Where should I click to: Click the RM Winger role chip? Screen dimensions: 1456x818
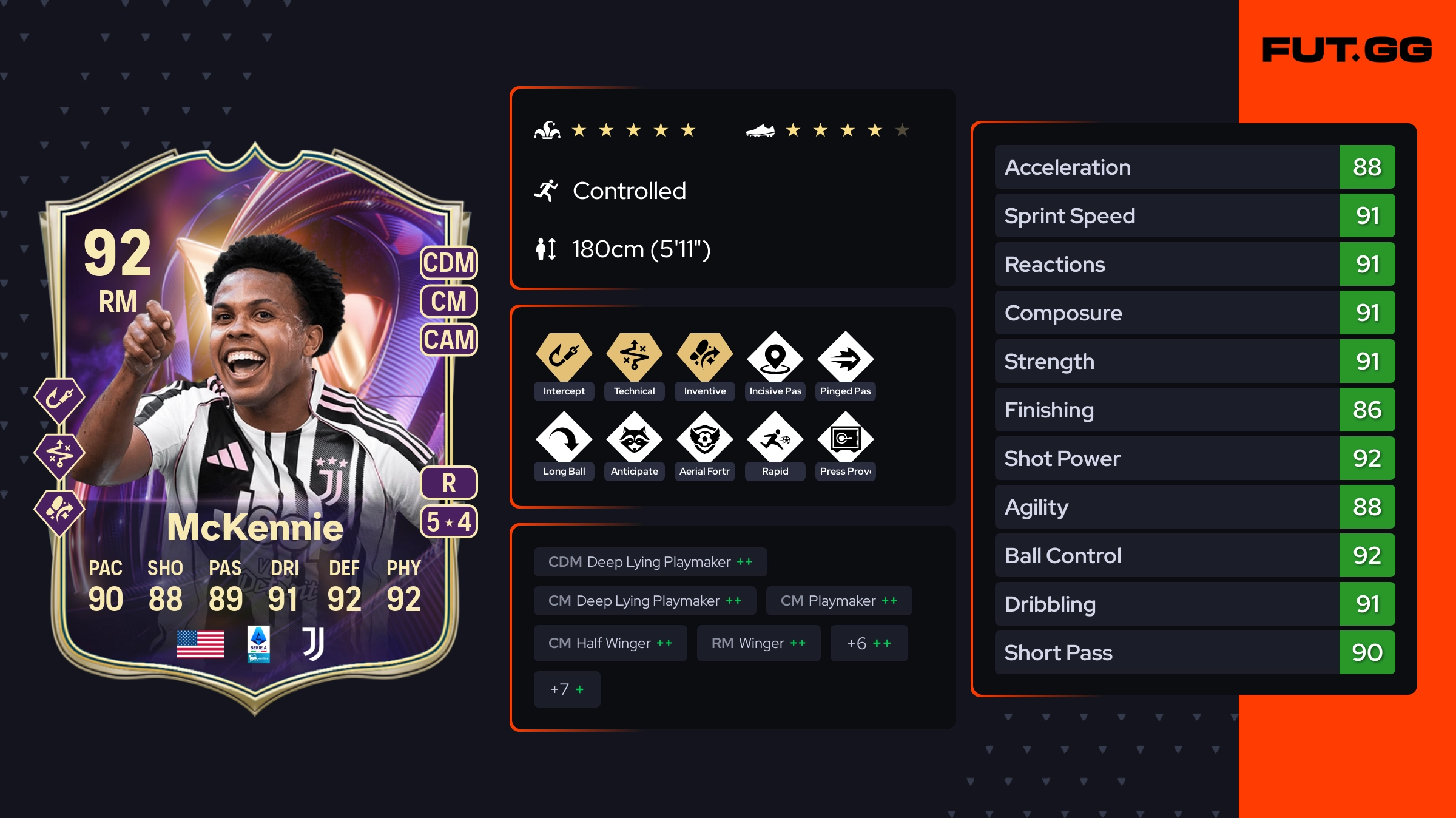758,643
